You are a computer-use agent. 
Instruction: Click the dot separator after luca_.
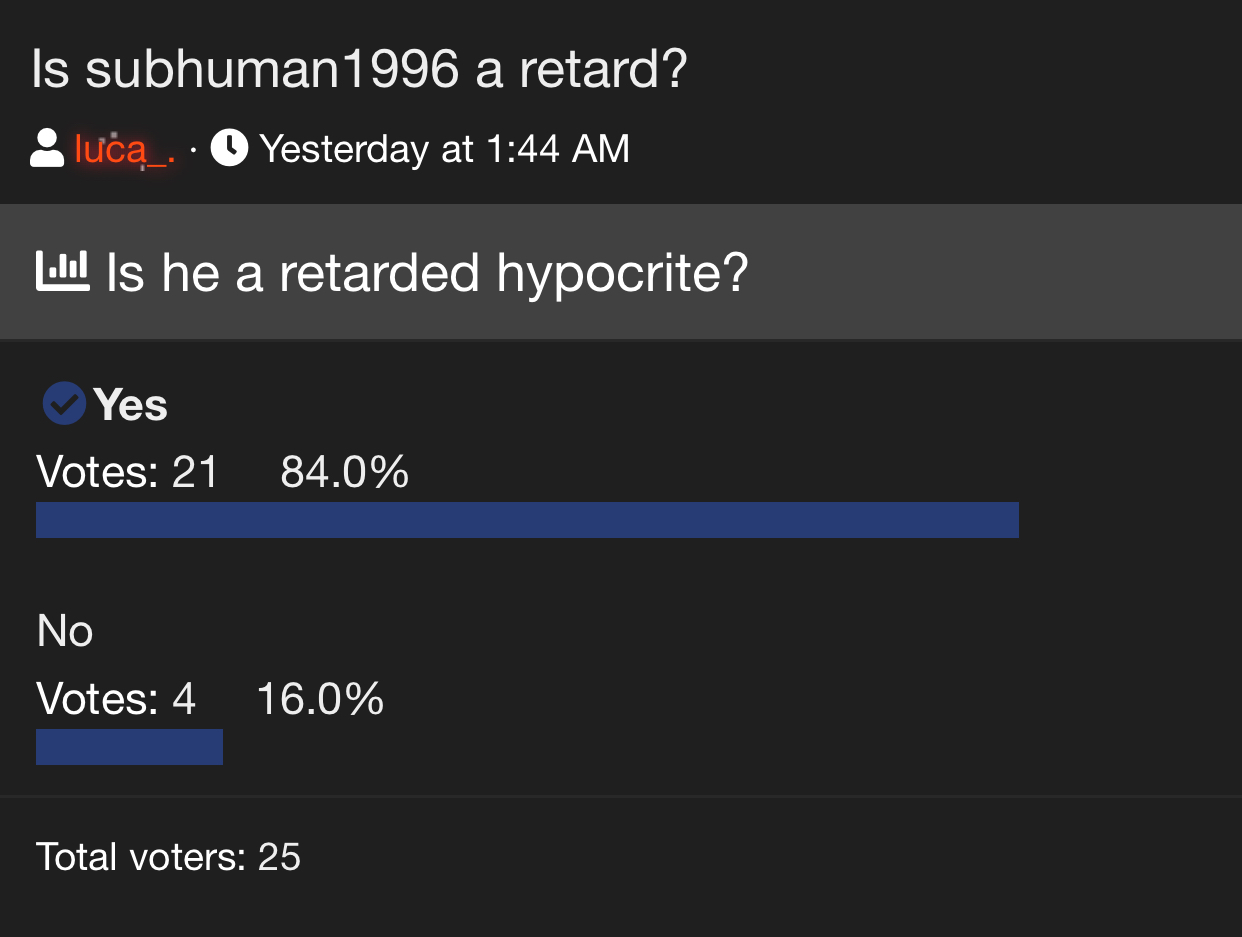tap(193, 150)
